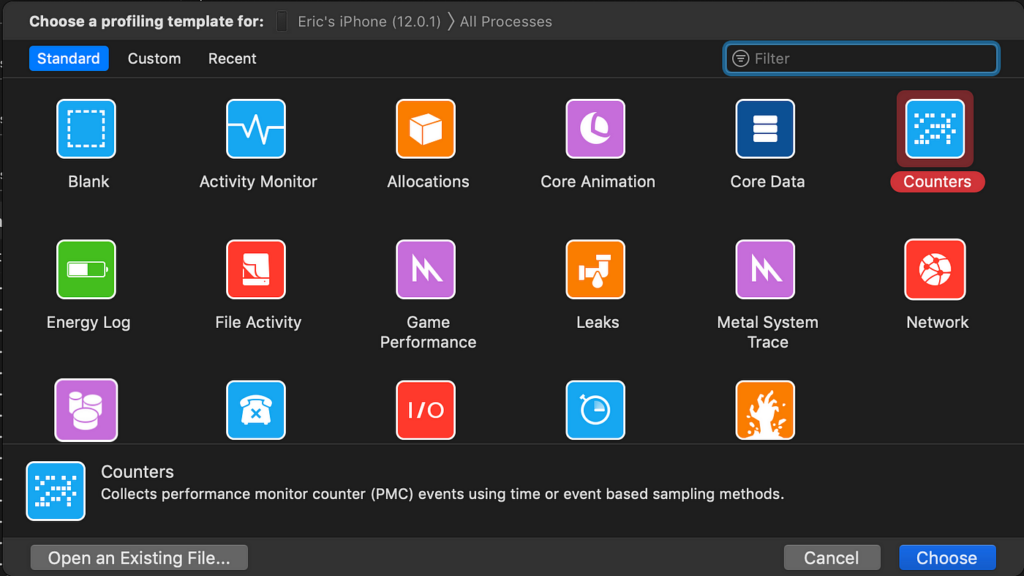Click the File Activity label
This screenshot has height=576, width=1024.
(x=258, y=322)
